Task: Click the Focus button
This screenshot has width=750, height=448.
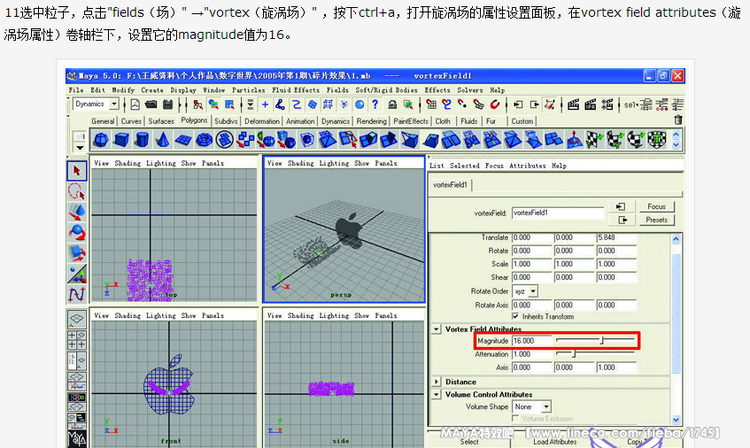Action: (x=656, y=207)
